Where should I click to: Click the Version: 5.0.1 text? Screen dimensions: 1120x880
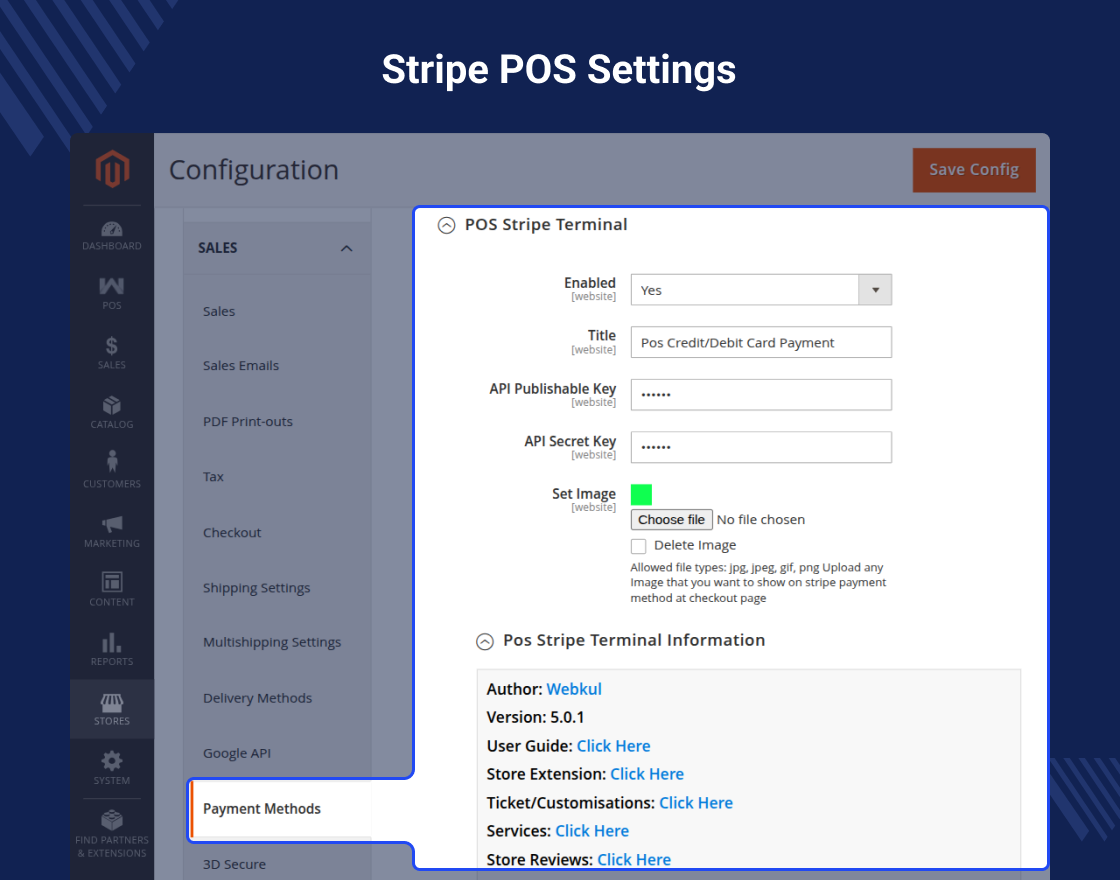click(x=535, y=718)
